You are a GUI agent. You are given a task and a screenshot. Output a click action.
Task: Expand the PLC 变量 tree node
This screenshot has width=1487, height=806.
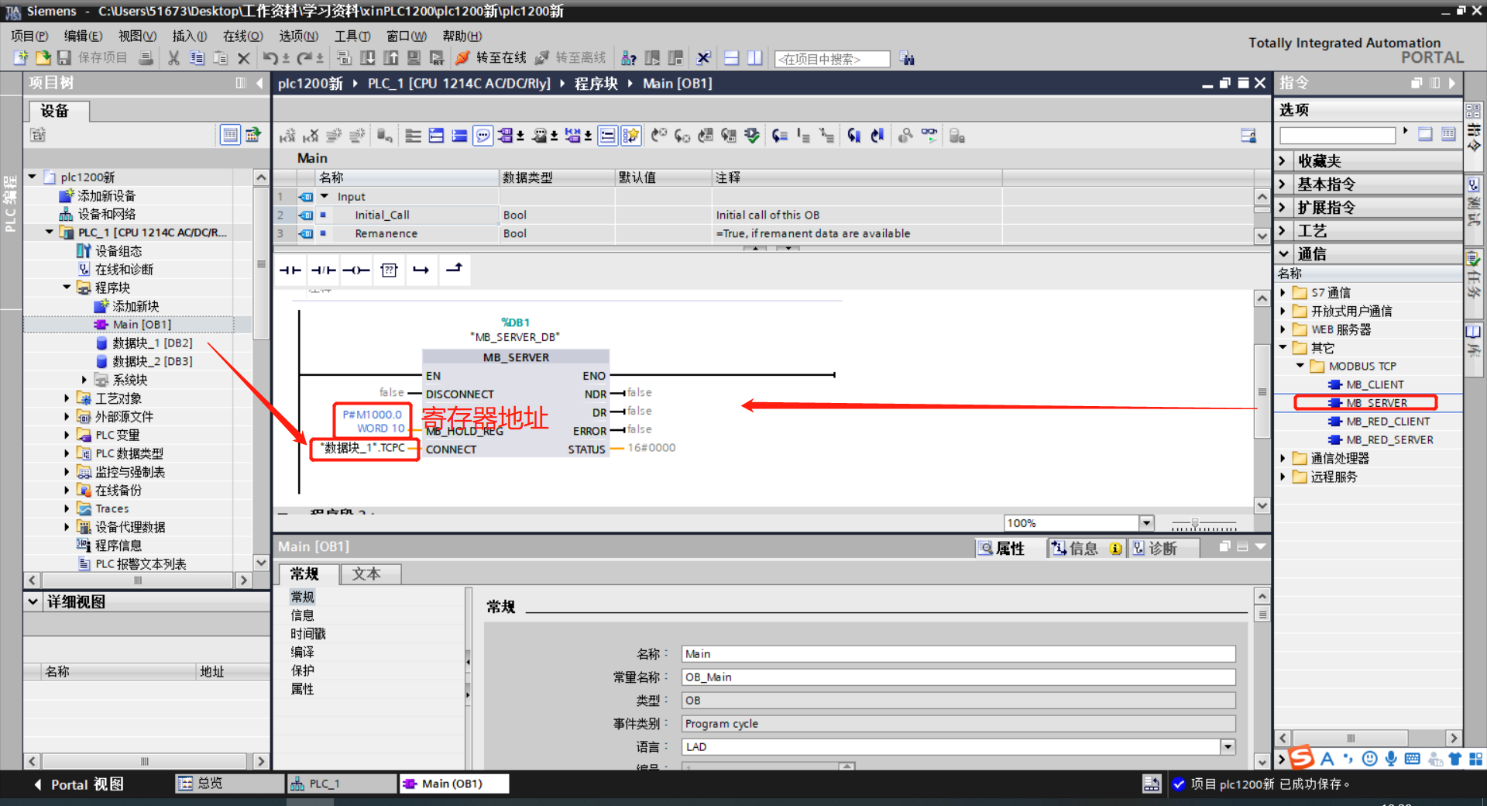coord(68,435)
